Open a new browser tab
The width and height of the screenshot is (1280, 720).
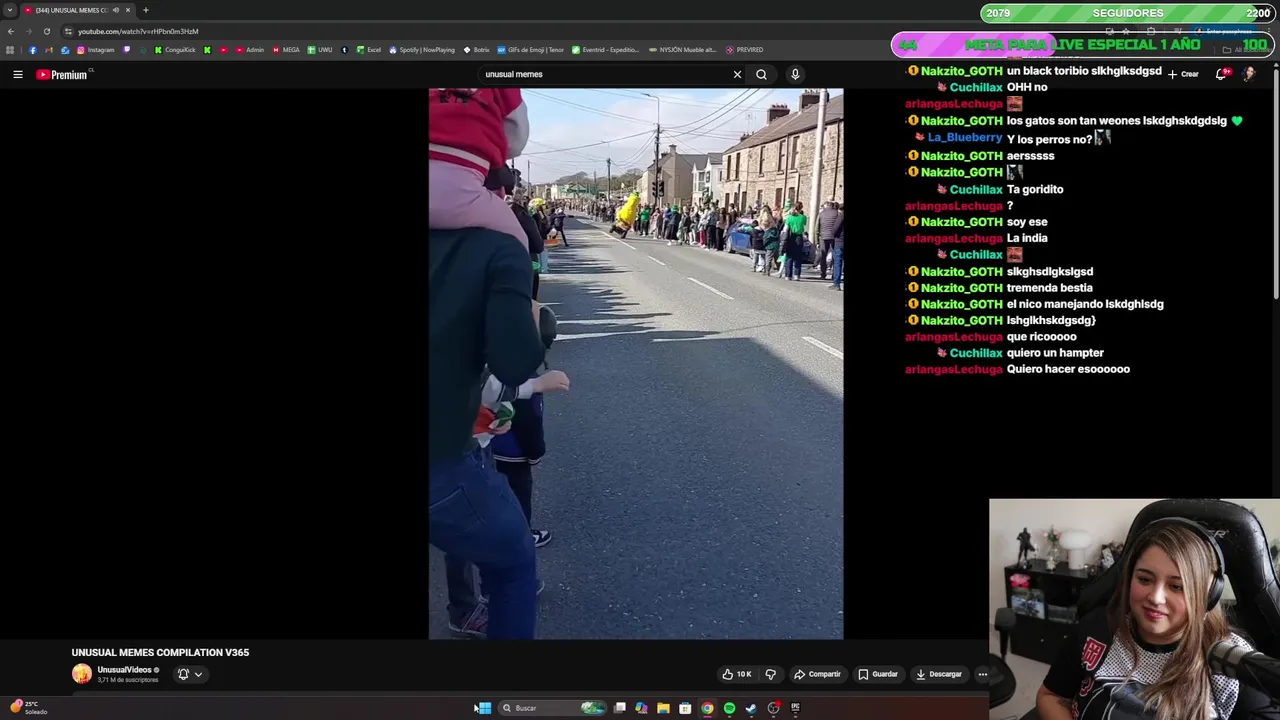[145, 10]
